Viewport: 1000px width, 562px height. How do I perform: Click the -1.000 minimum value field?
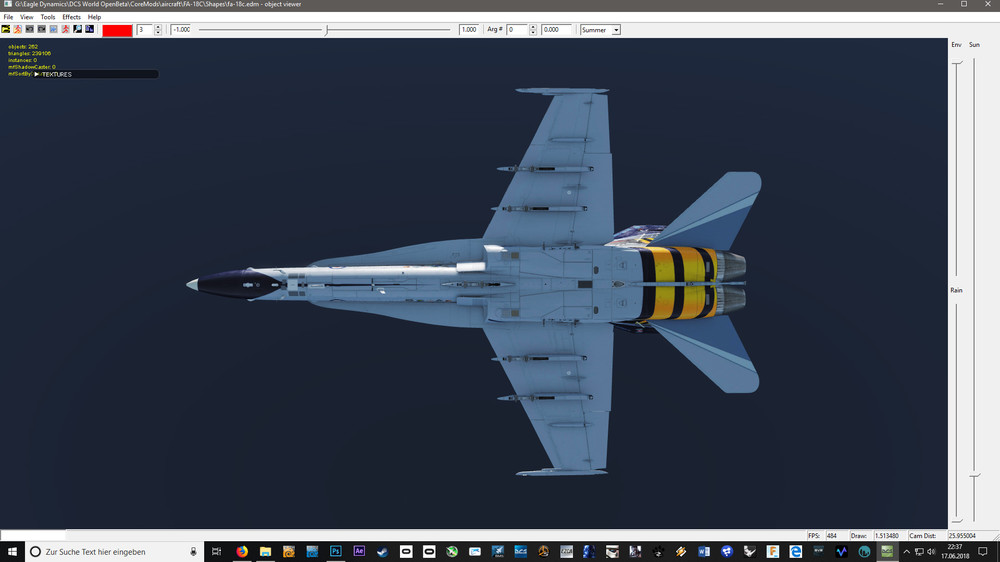pos(181,30)
